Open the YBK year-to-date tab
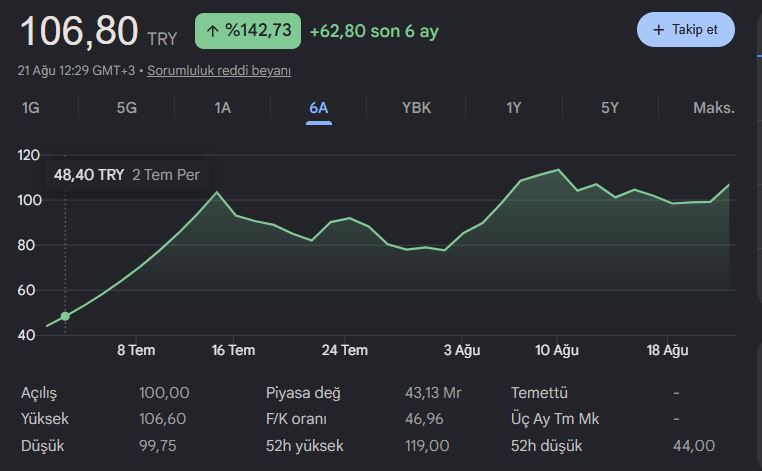Viewport: 762px width, 471px height. coord(416,107)
